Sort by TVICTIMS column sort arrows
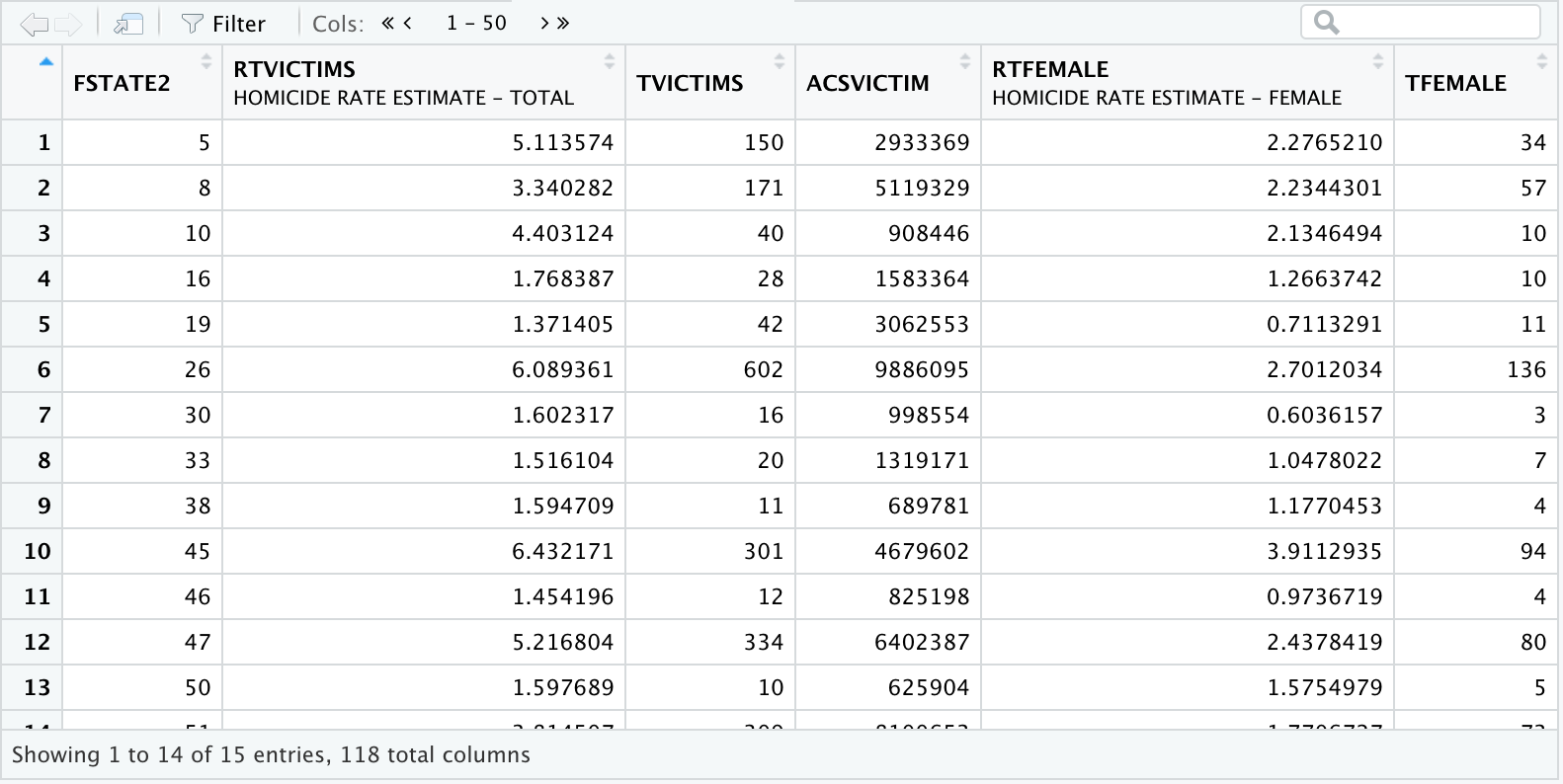The height and width of the screenshot is (784, 1563). [x=780, y=61]
